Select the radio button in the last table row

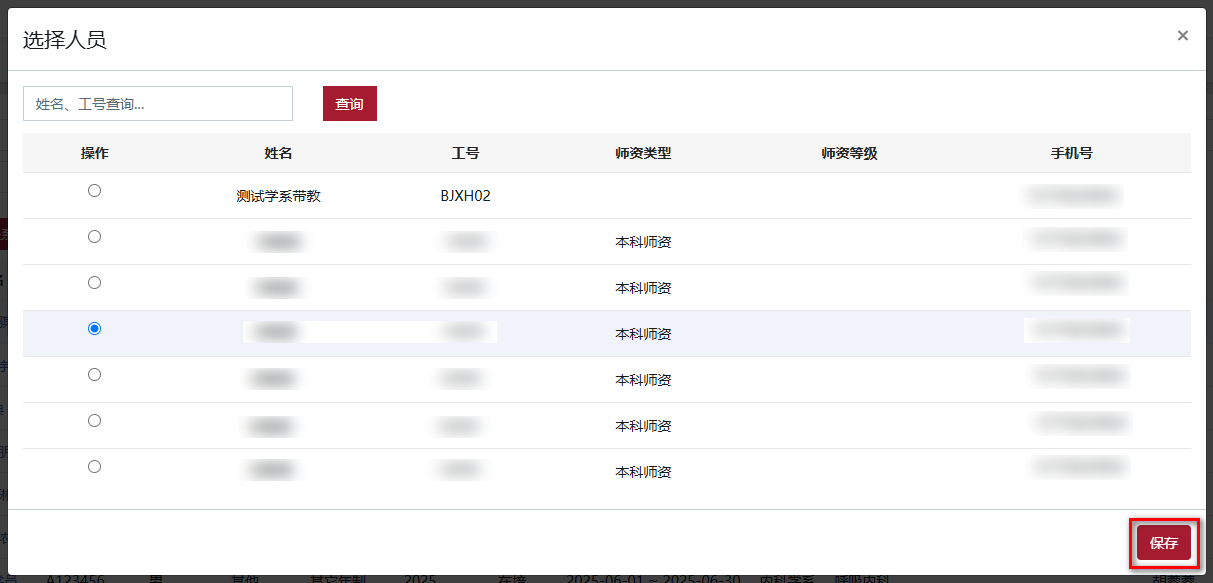(94, 466)
